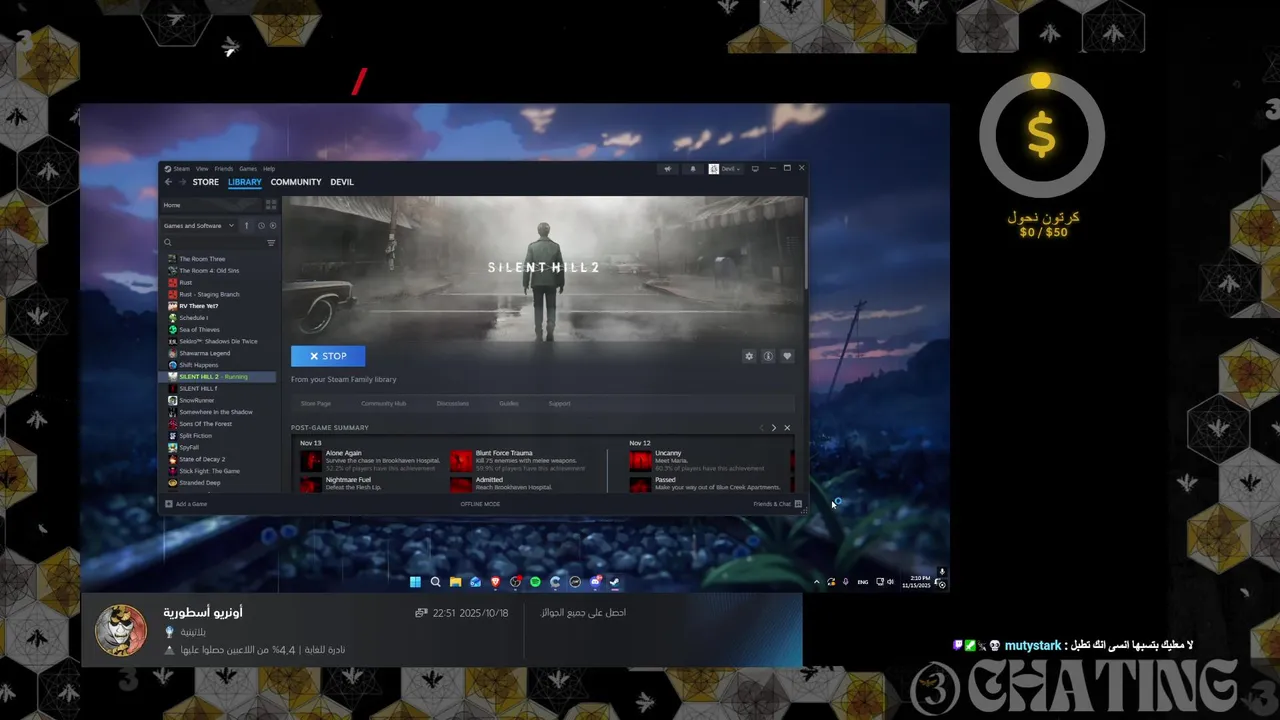
Task: Open Discord from taskbar
Action: [595, 582]
